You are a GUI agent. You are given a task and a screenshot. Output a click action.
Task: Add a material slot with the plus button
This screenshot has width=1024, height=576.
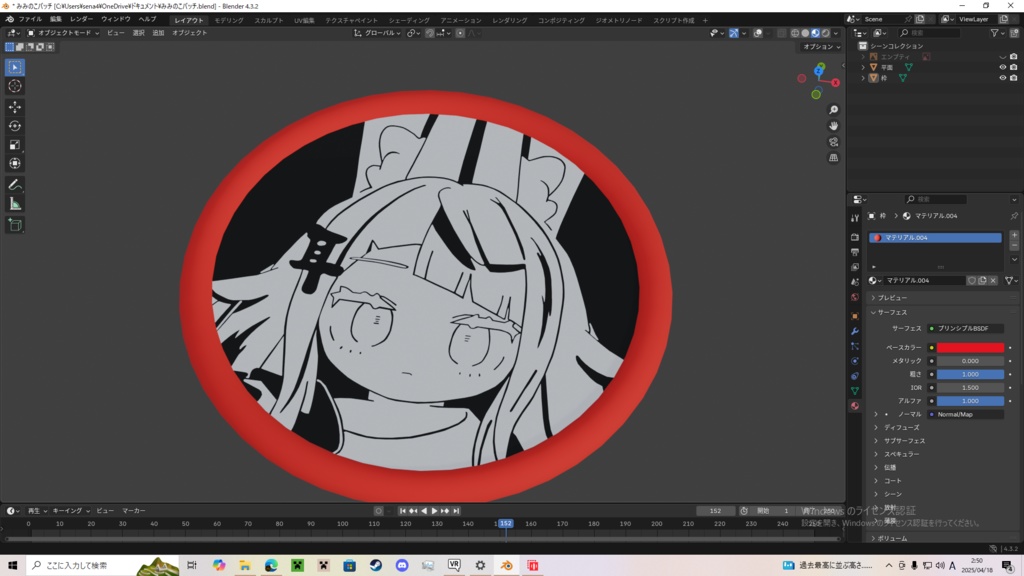[x=1014, y=235]
